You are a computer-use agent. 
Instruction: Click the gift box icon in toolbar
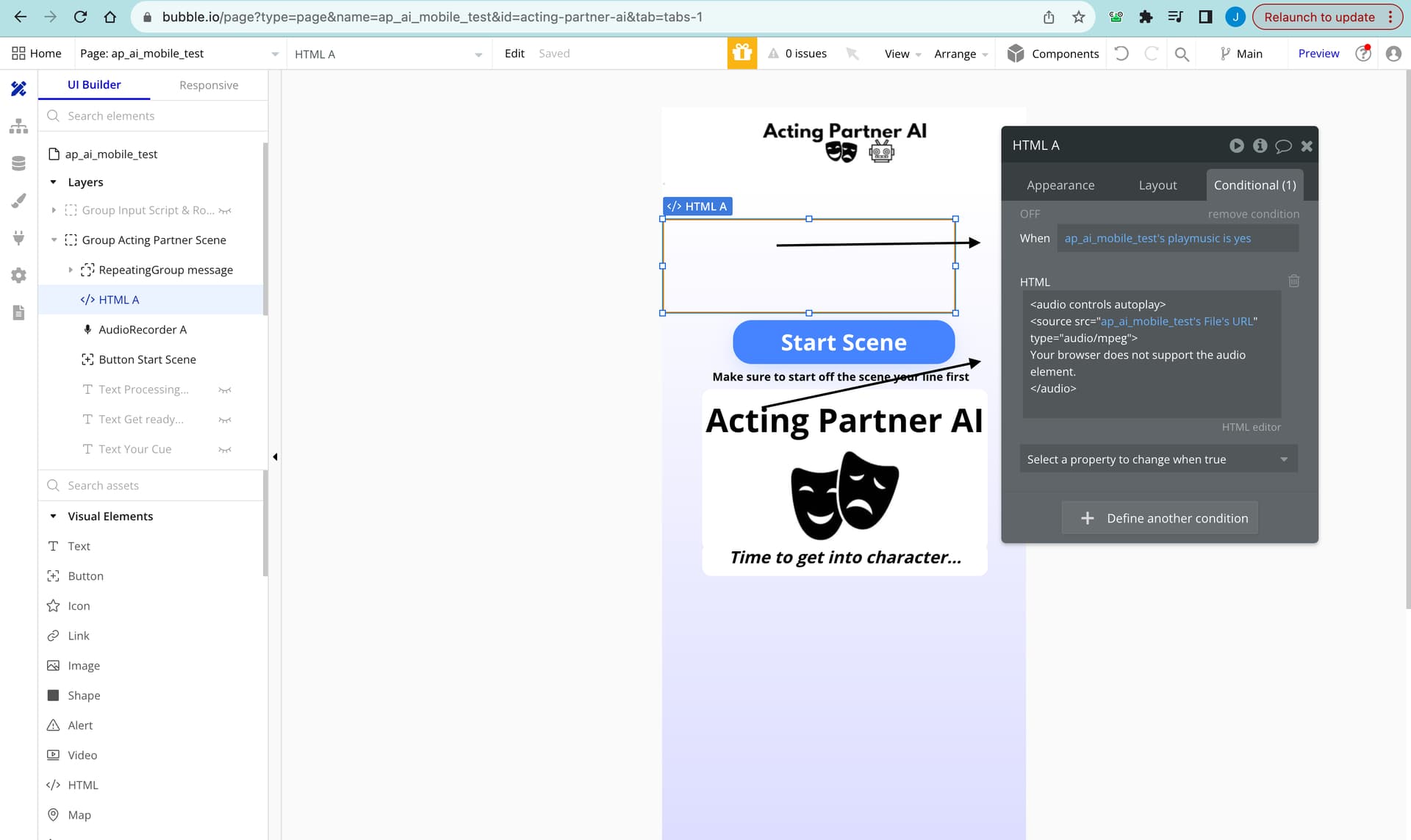tap(742, 53)
